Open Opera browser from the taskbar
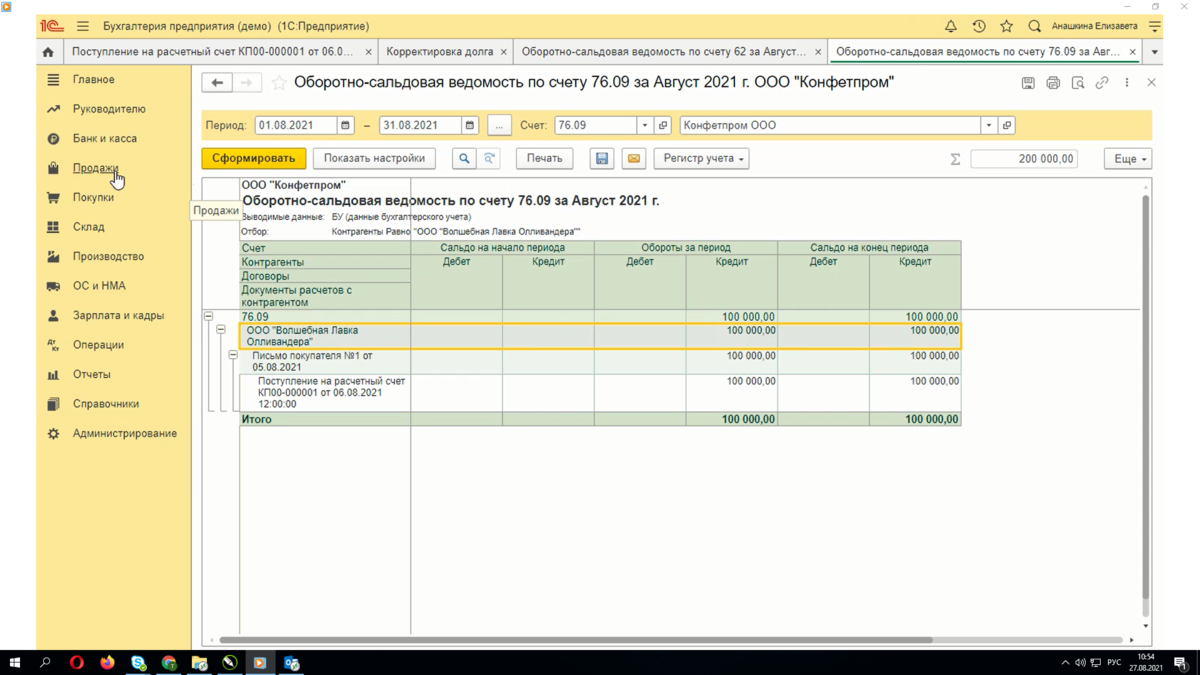 tap(76, 662)
